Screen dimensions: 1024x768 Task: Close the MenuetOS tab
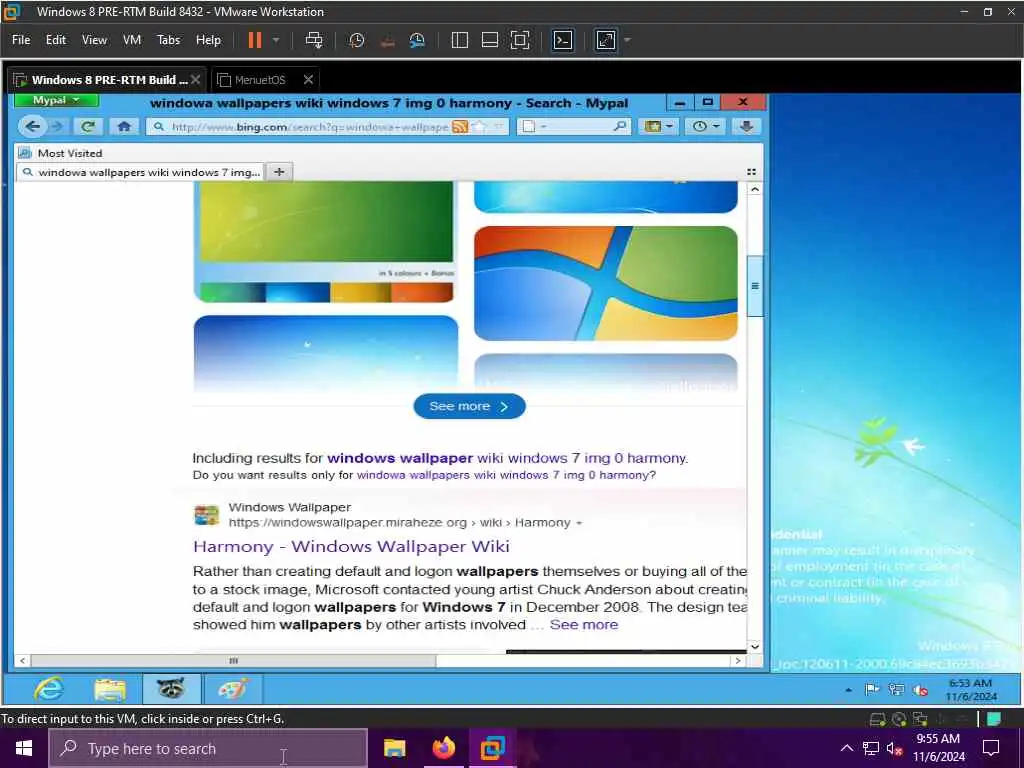[308, 80]
